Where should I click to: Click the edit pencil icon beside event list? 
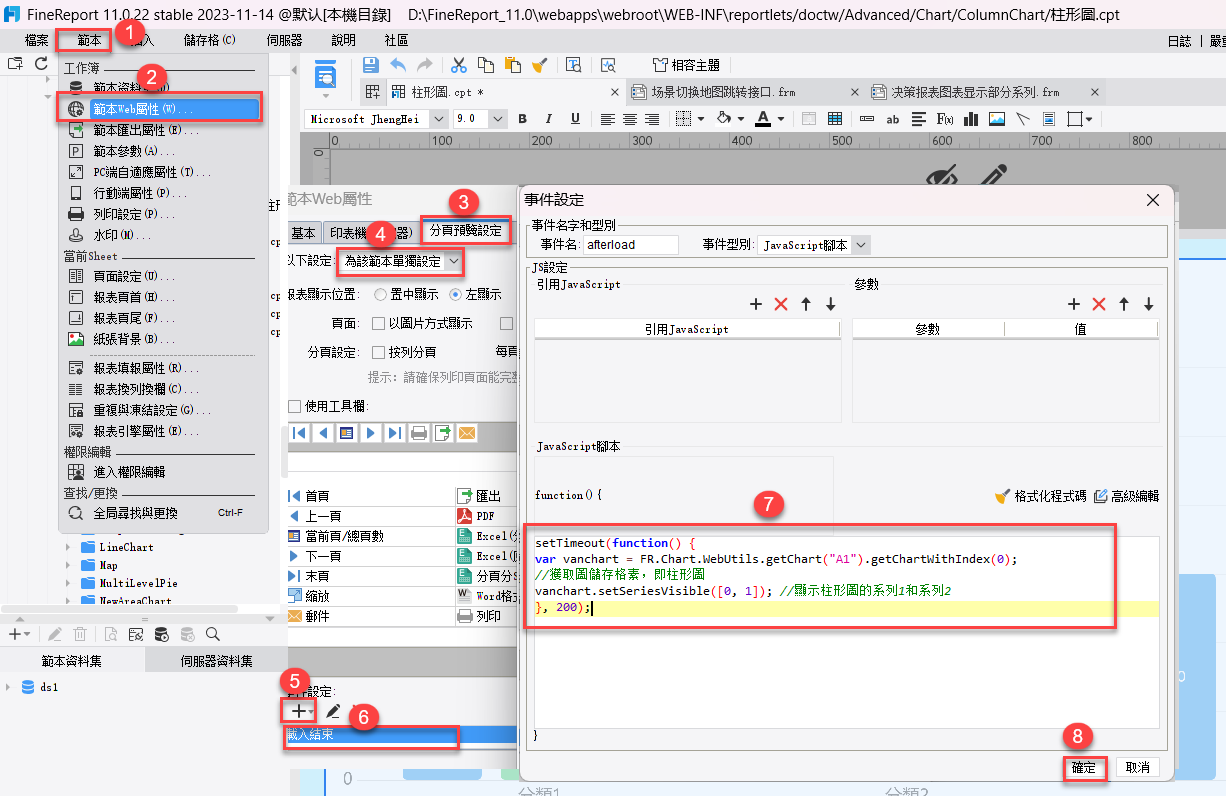point(333,711)
